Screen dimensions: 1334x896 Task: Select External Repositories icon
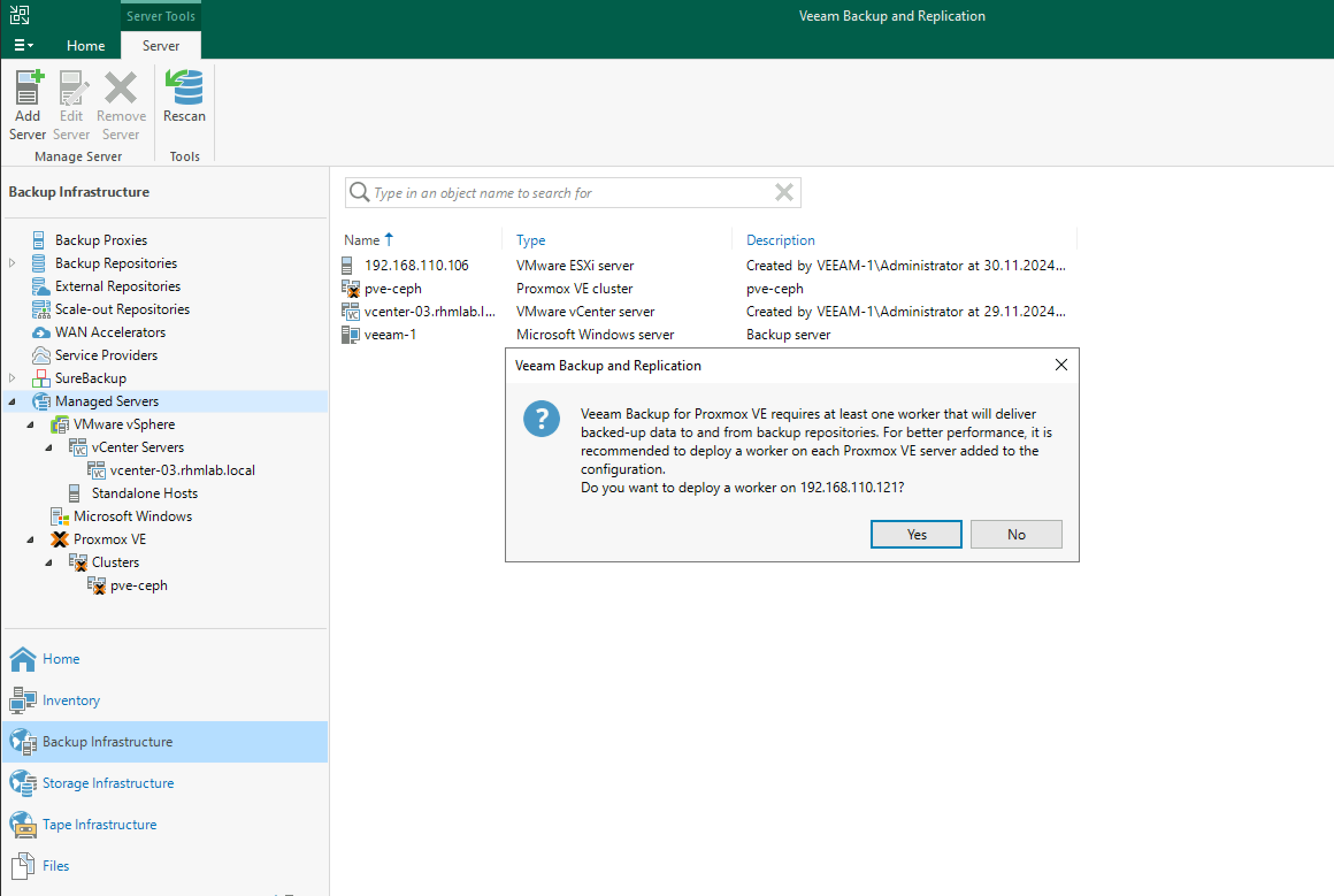40,286
